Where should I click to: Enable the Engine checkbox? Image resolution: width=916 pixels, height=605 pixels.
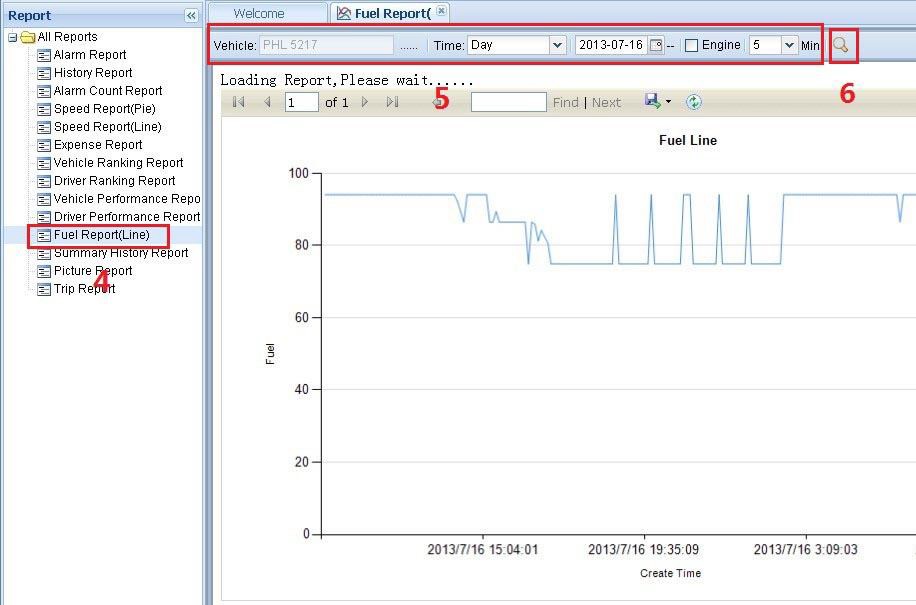coord(691,46)
